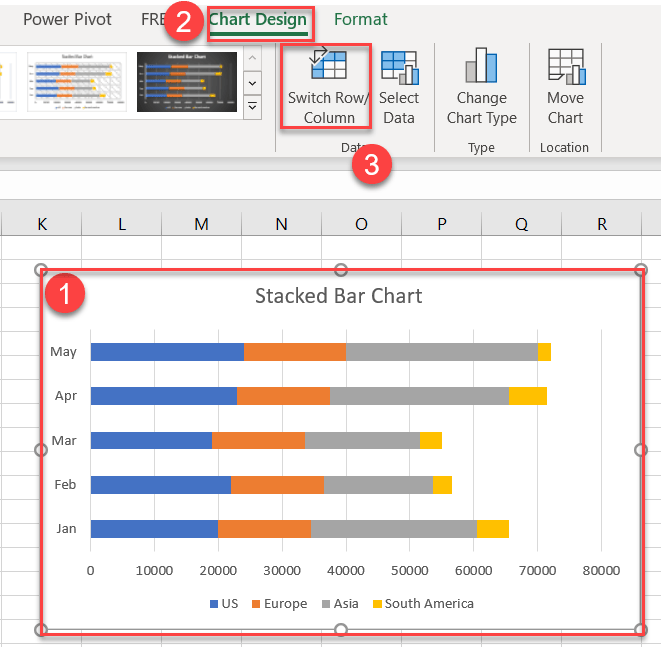Screen dimensions: 661x647
Task: Switch to the Chart Design tab
Action: pyautogui.click(x=258, y=20)
